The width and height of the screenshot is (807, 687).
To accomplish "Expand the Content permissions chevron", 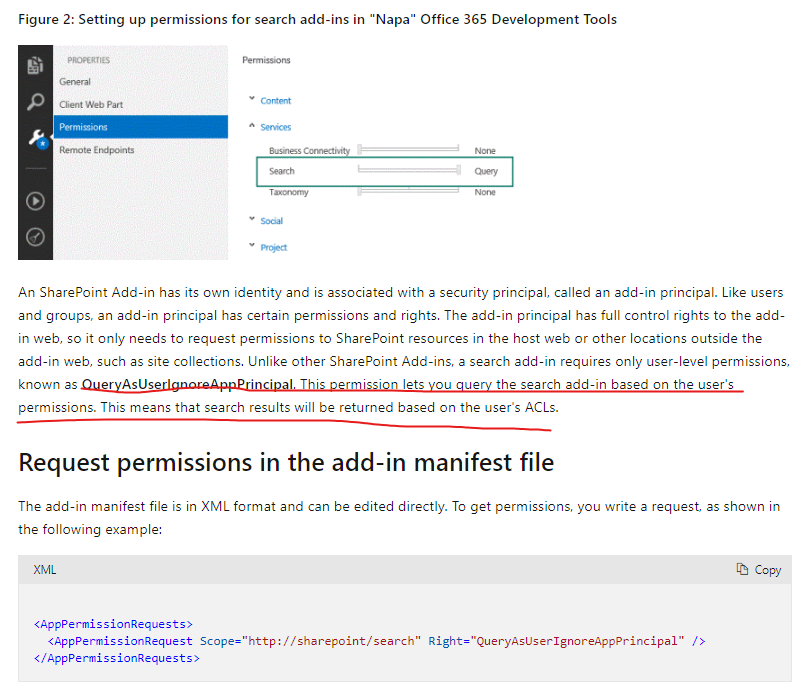I will tap(252, 98).
